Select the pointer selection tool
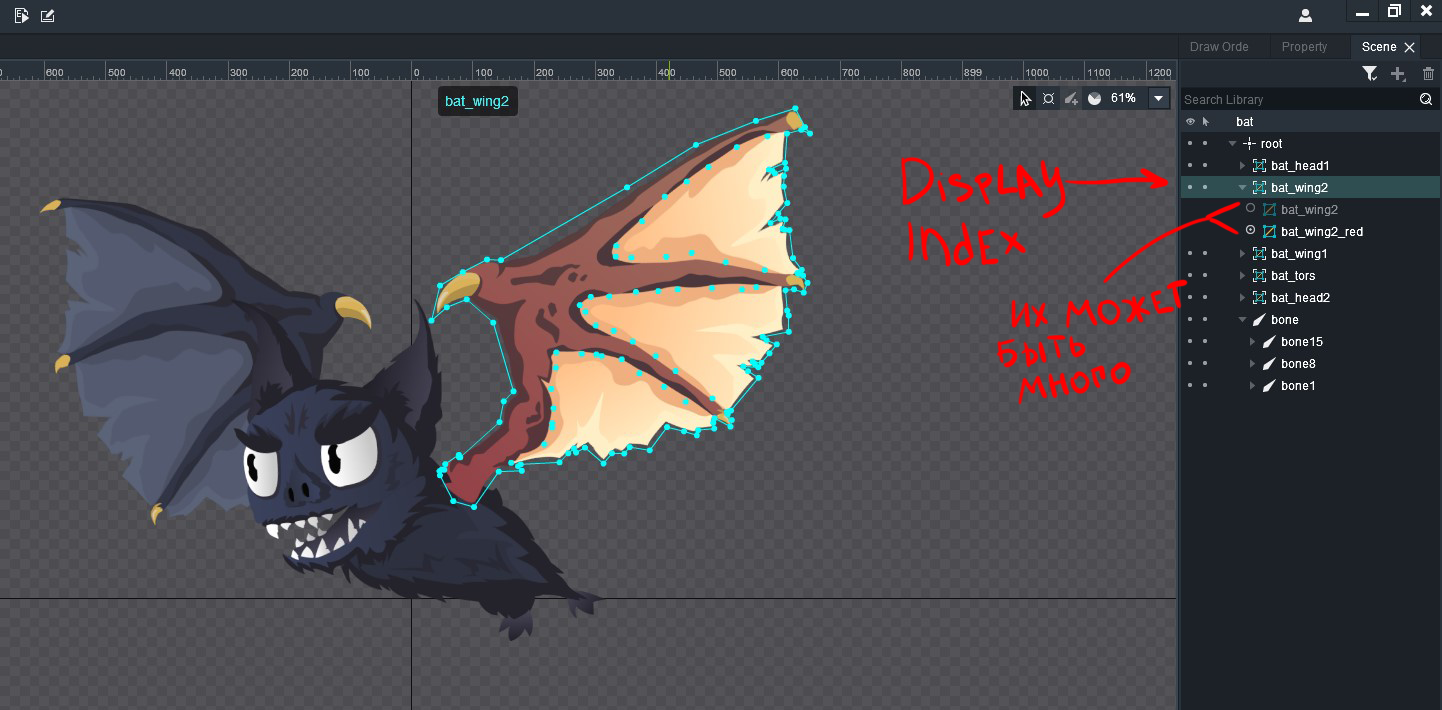Viewport: 1442px width, 710px height. tap(1025, 98)
